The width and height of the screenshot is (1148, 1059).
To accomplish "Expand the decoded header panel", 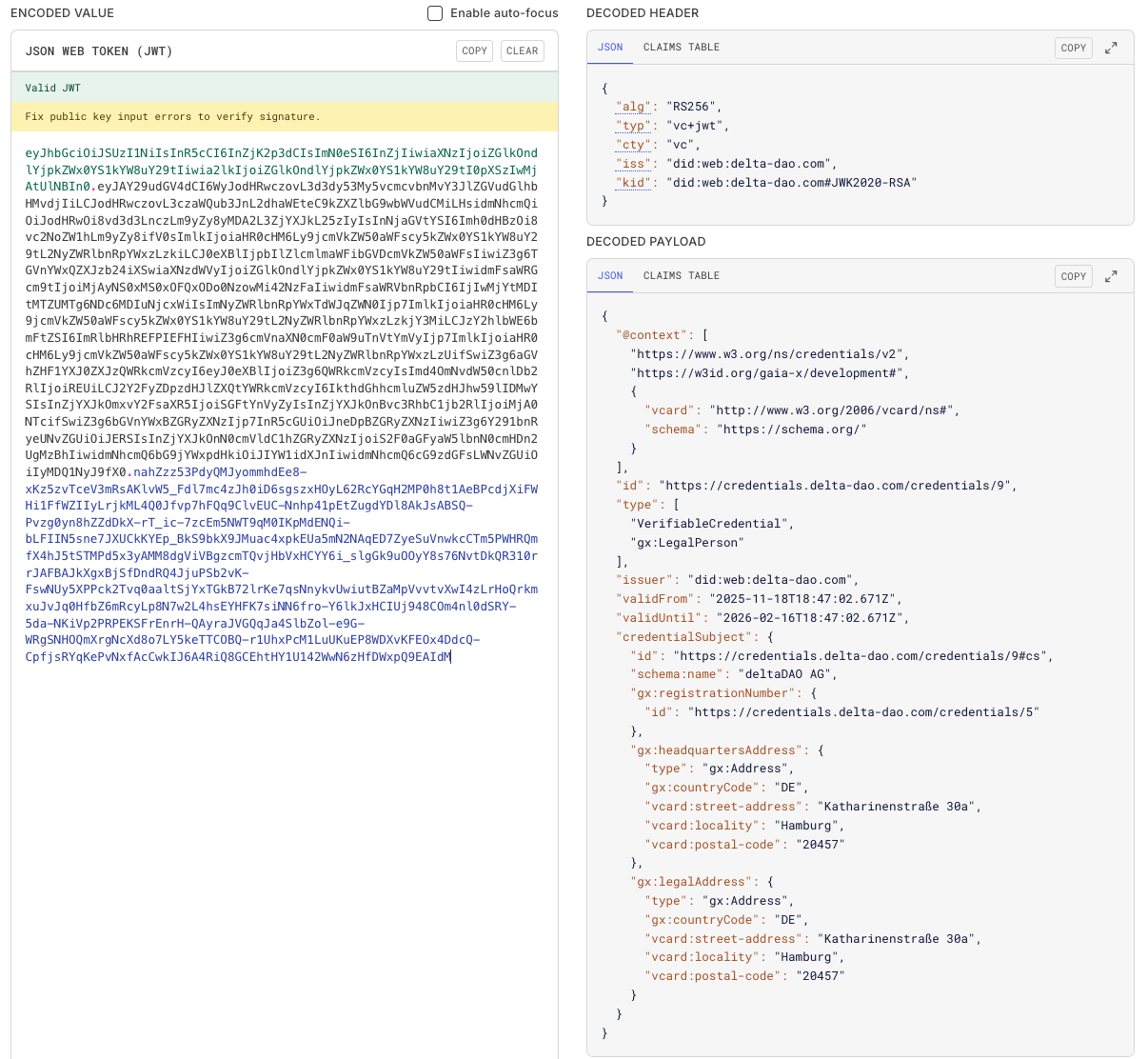I will [1111, 48].
